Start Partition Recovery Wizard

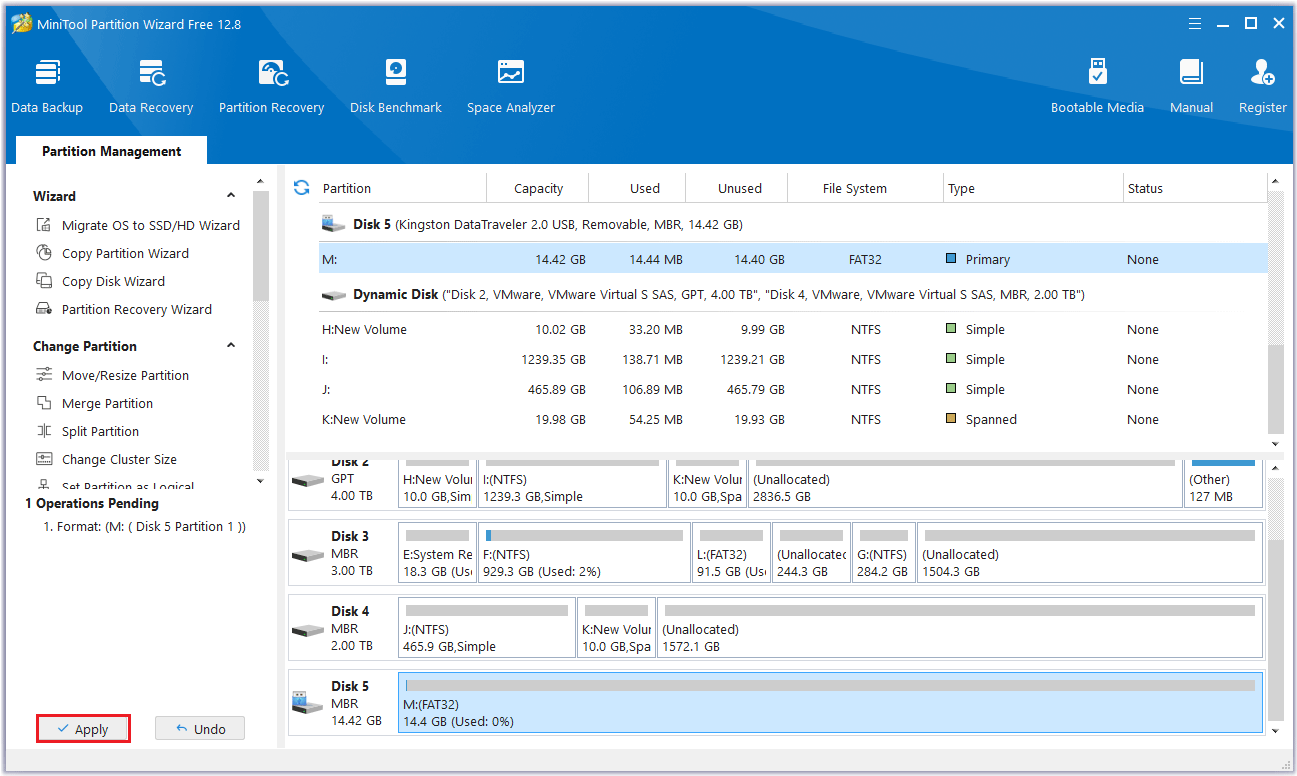click(x=136, y=309)
